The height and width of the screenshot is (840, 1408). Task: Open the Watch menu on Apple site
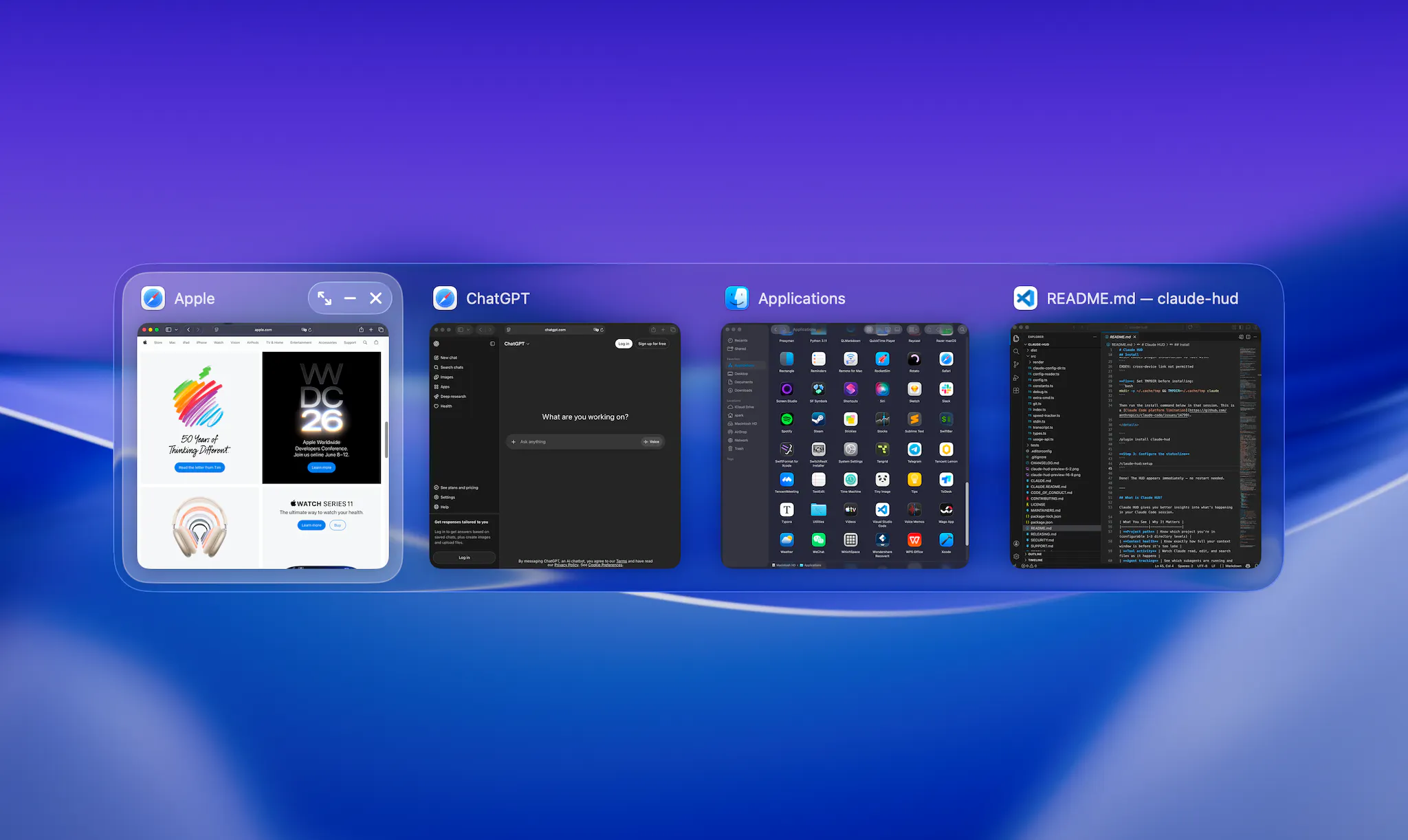[219, 342]
